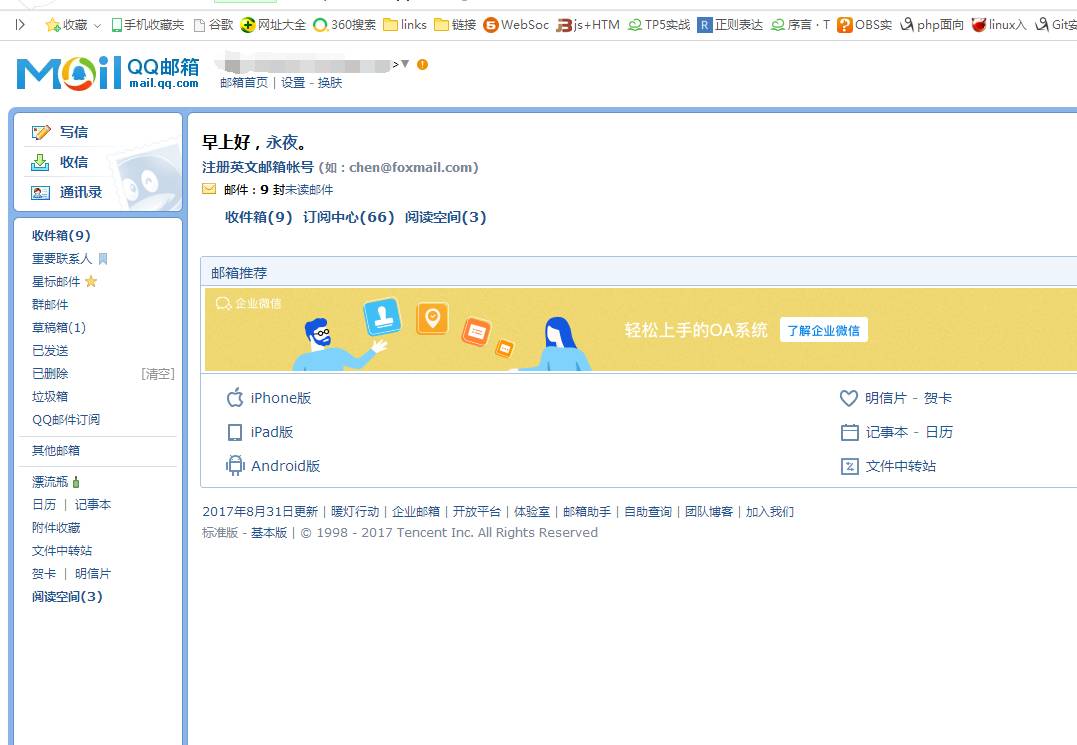Open 记事本 in sidebar
Viewport: 1077px width, 745px height.
point(93,505)
